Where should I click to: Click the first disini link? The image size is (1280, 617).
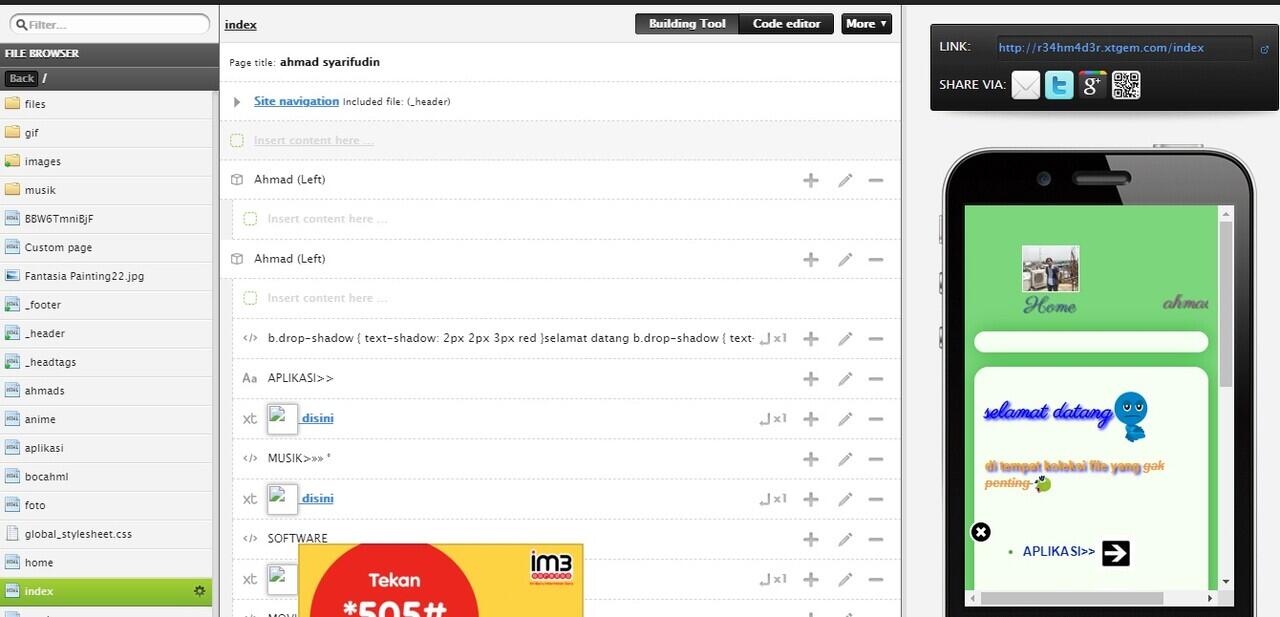pyautogui.click(x=316, y=418)
